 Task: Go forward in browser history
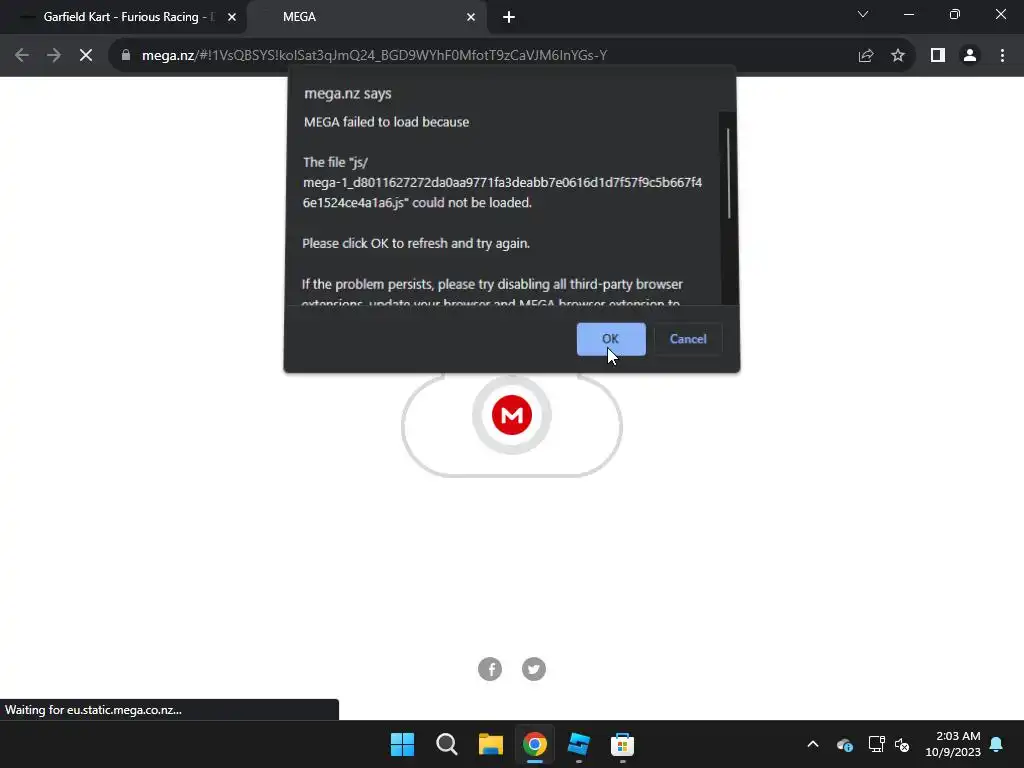tap(54, 56)
